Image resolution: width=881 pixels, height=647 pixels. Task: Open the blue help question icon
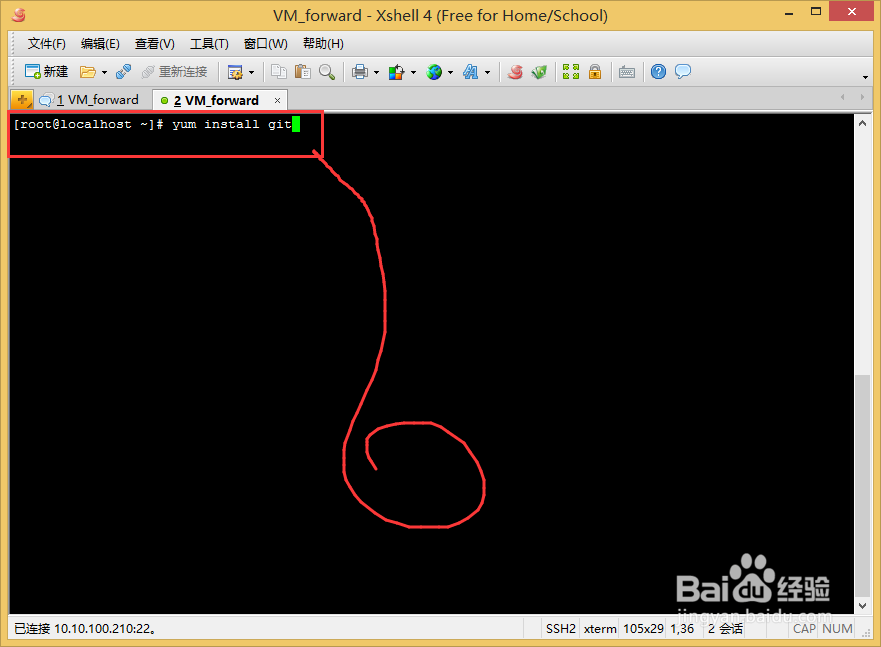click(659, 71)
